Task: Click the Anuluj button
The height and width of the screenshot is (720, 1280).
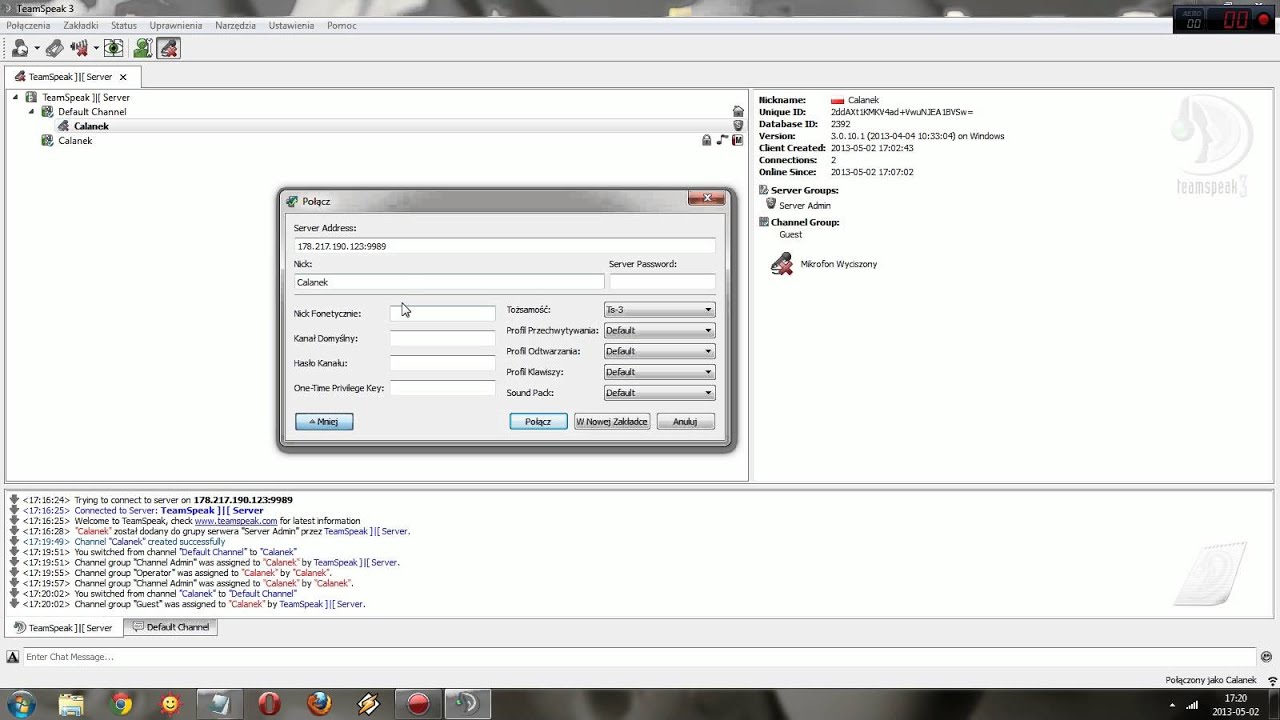Action: point(685,422)
